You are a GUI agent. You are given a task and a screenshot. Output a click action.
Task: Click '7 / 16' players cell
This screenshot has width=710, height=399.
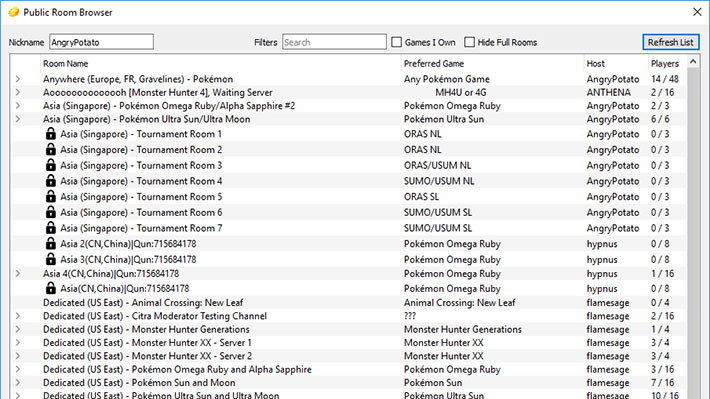(662, 383)
